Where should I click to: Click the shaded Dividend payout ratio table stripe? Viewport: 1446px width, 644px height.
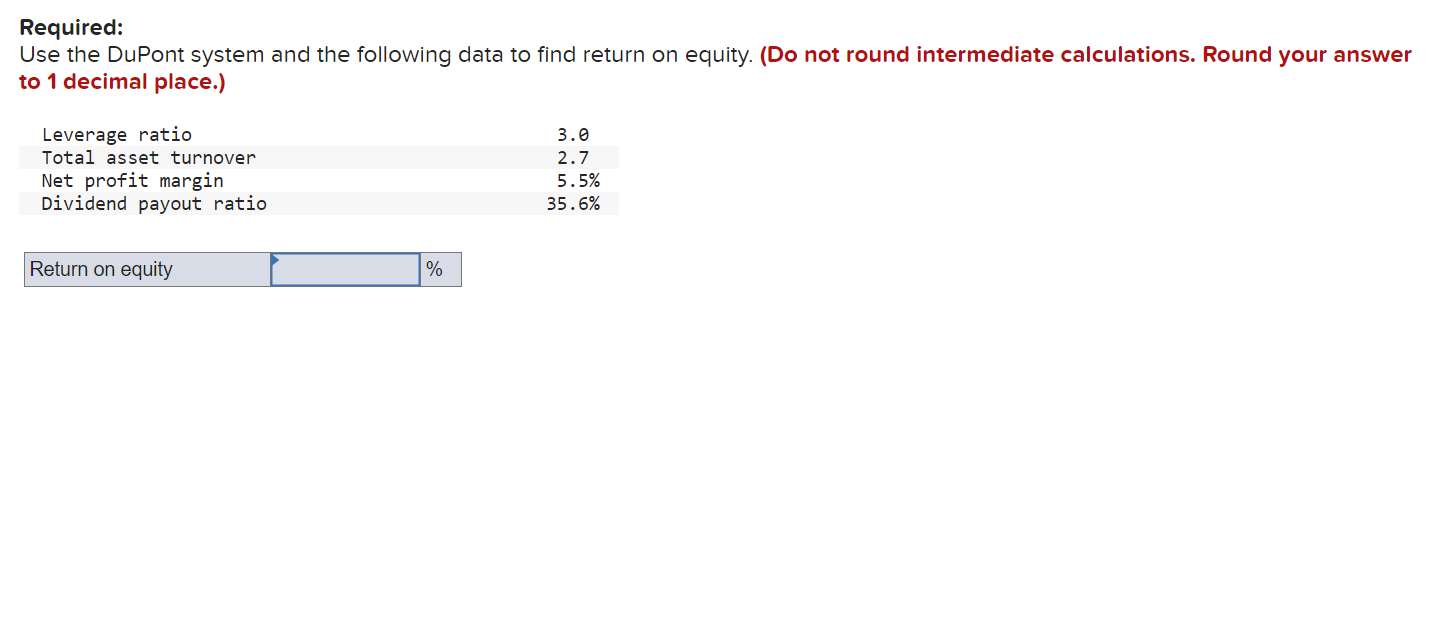tap(400, 203)
